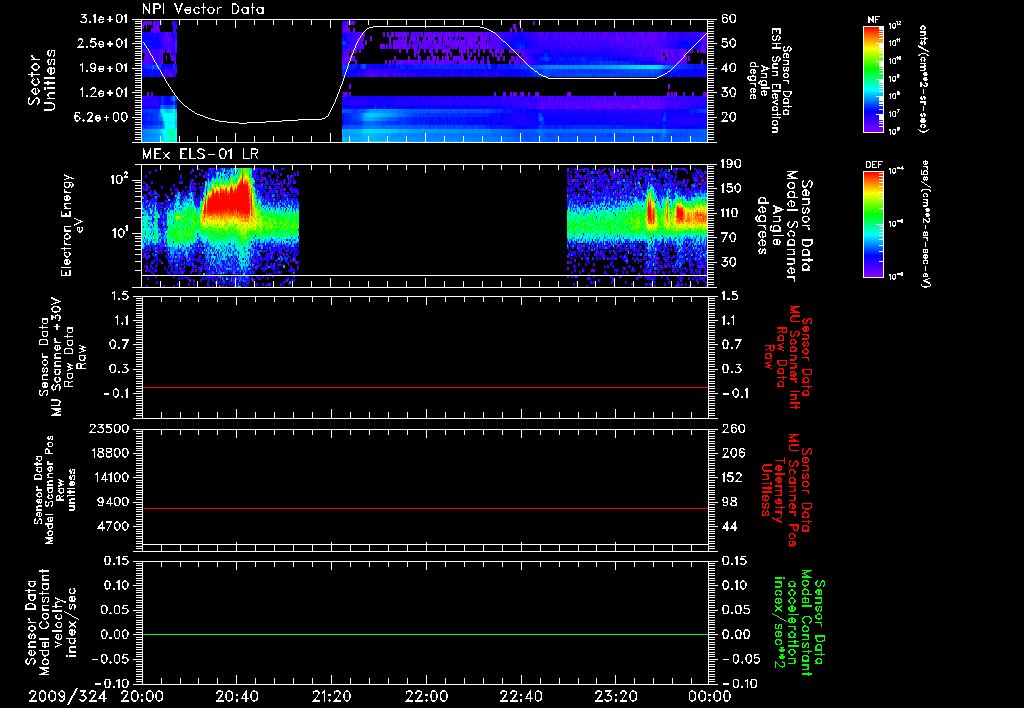Click the 23:20 time axis tick label
The image size is (1024, 708).
pyautogui.click(x=616, y=697)
